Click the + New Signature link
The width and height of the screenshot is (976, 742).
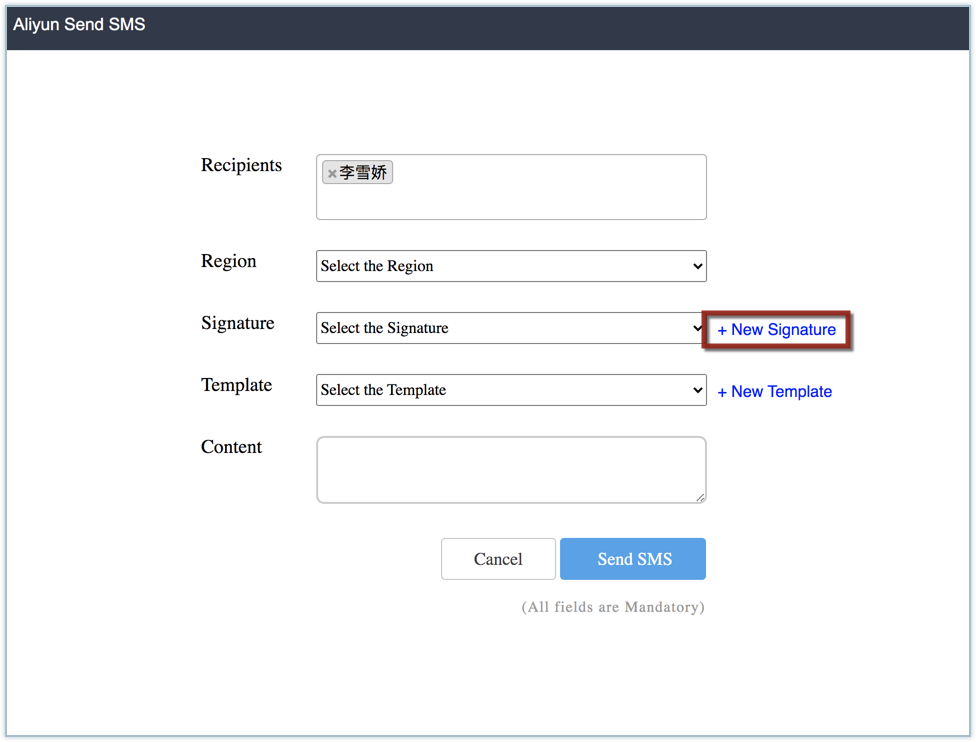pos(776,329)
